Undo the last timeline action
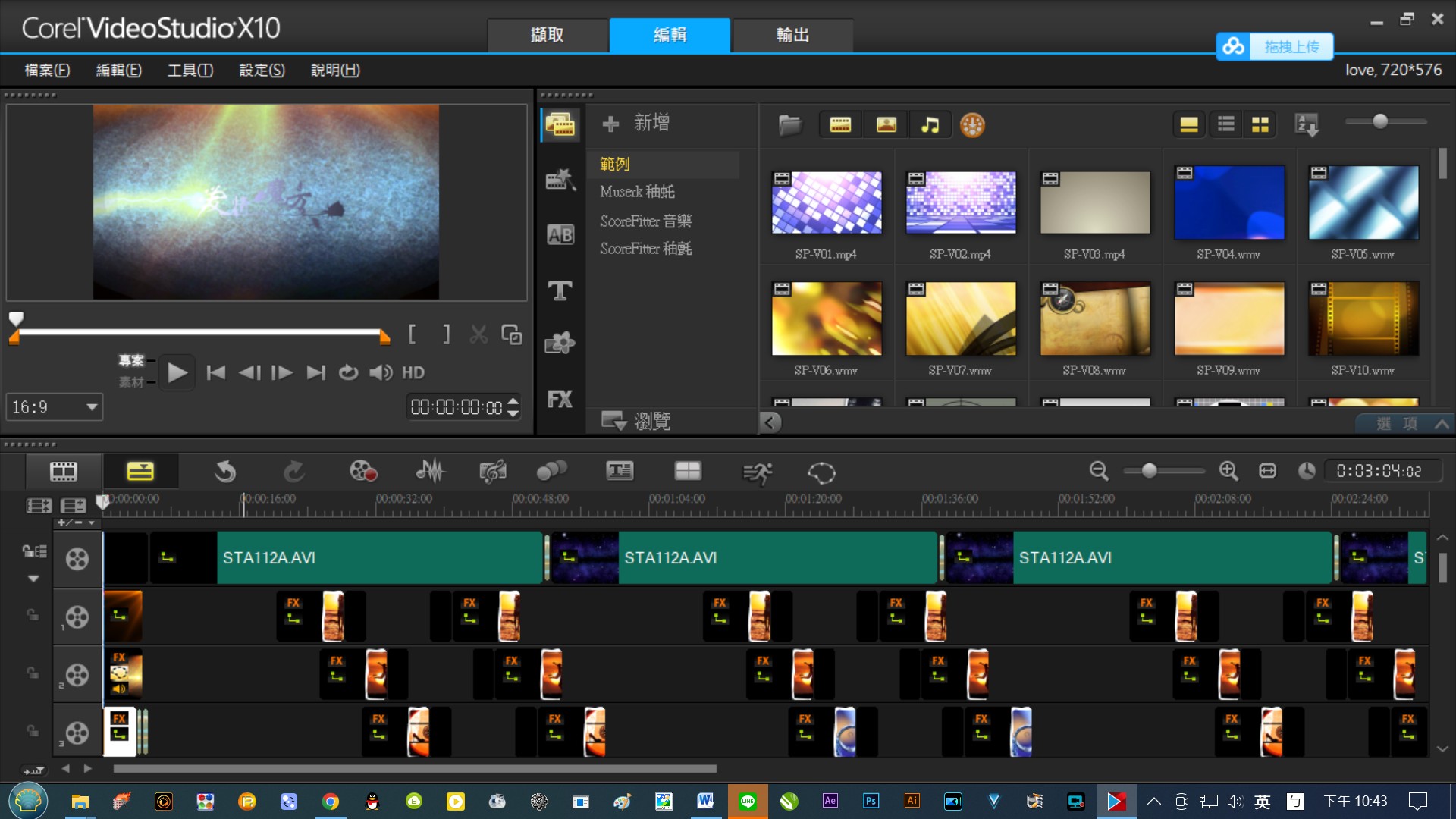Viewport: 1456px width, 819px height. pyautogui.click(x=225, y=472)
